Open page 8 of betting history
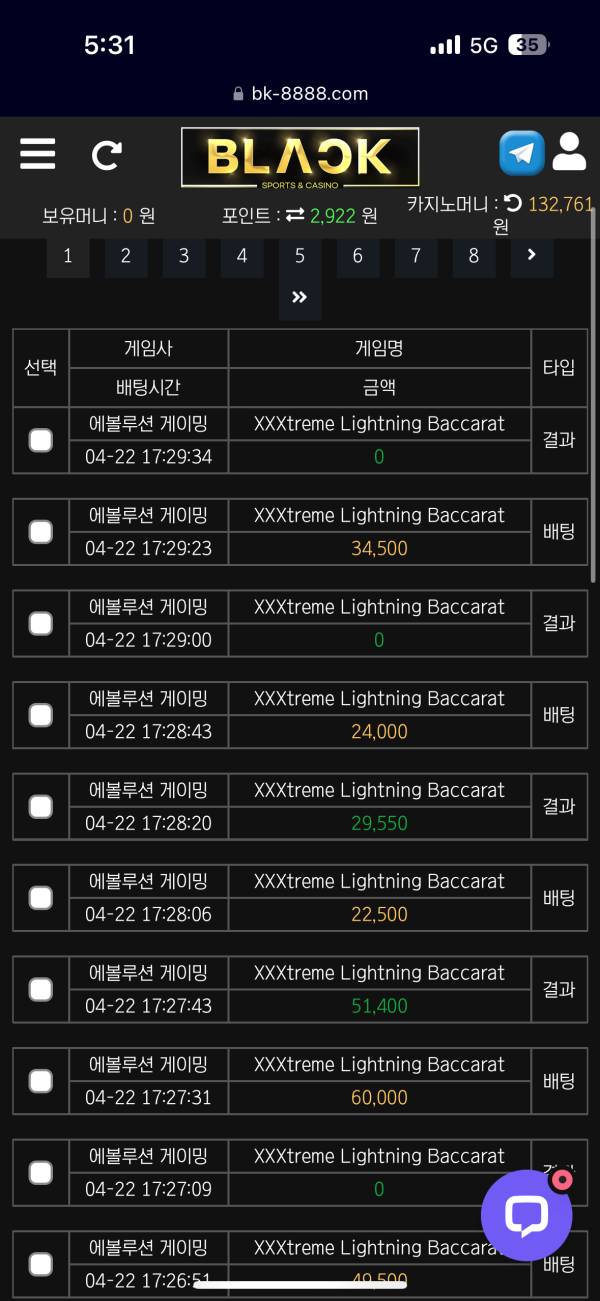600x1301 pixels. pyautogui.click(x=474, y=256)
